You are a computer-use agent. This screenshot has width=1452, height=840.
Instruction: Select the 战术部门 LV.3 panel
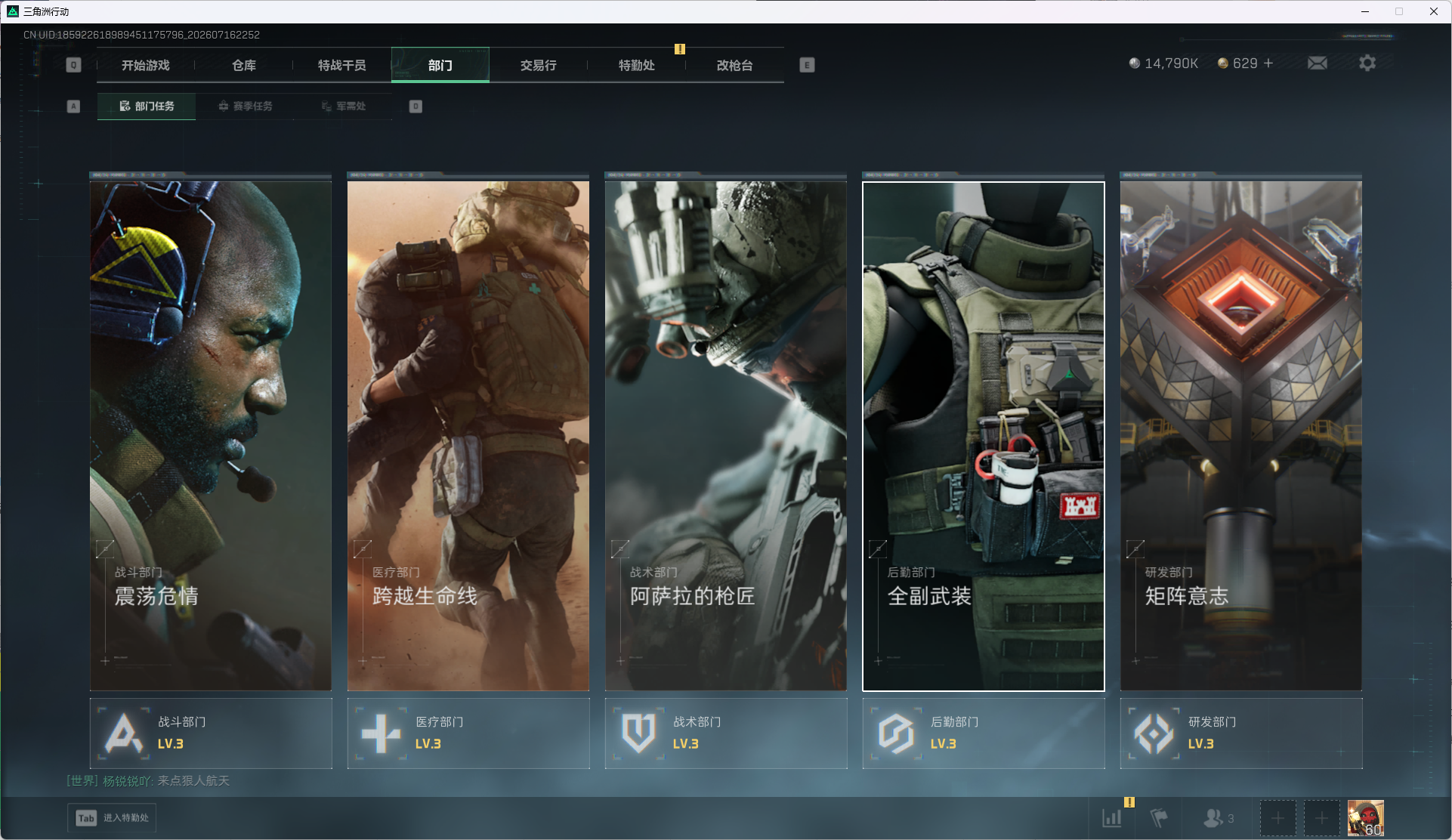tap(726, 733)
